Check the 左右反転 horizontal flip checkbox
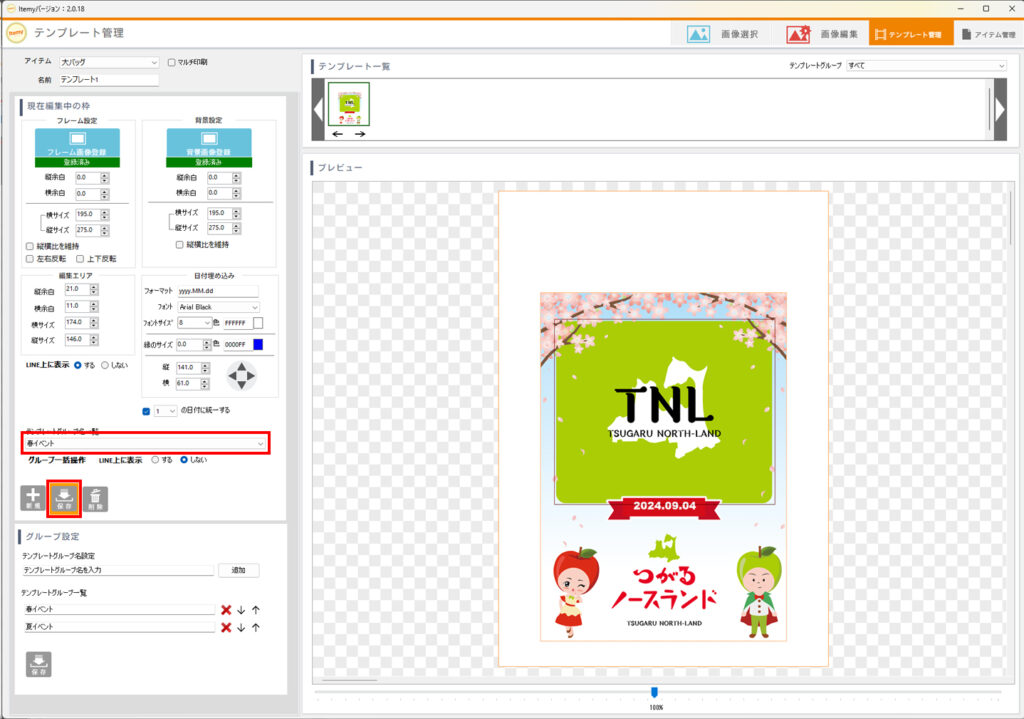 29,259
